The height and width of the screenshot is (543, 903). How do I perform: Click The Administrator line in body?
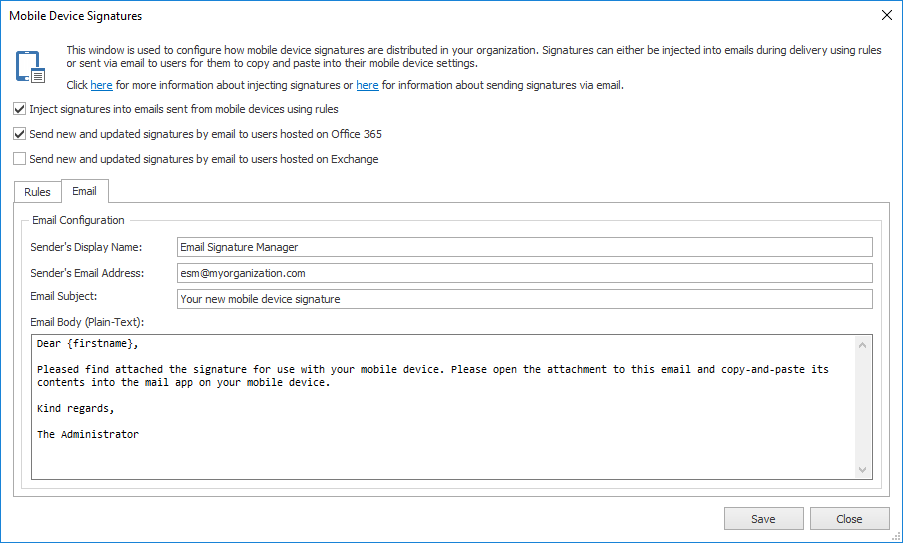88,434
